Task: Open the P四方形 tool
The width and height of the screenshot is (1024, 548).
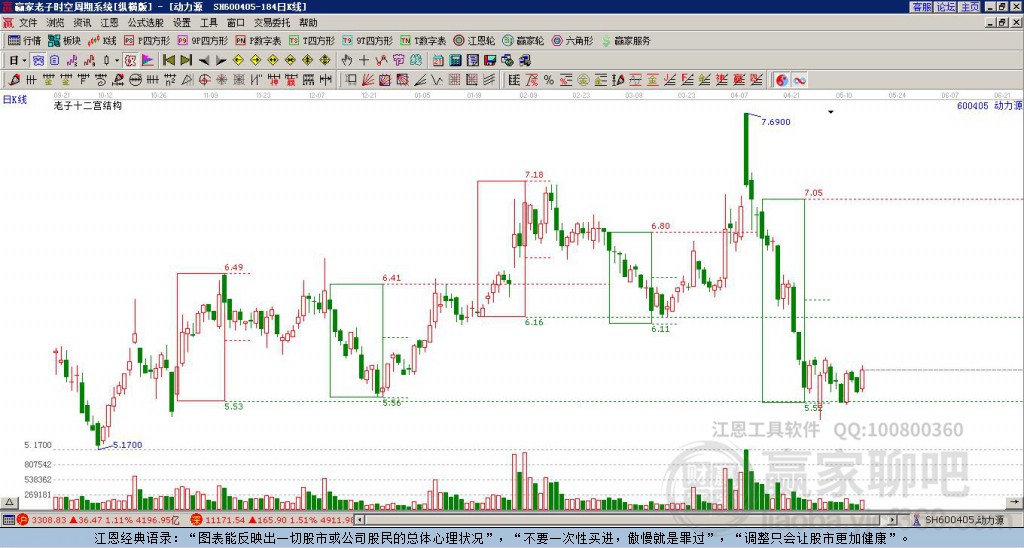Action: coord(147,40)
